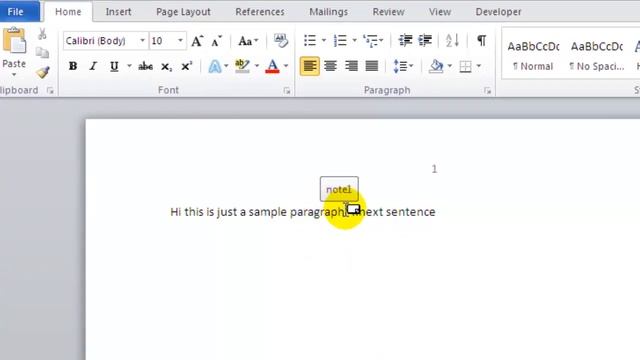Open the Mailings ribbon tab
Image resolution: width=640 pixels, height=360 pixels.
point(328,12)
